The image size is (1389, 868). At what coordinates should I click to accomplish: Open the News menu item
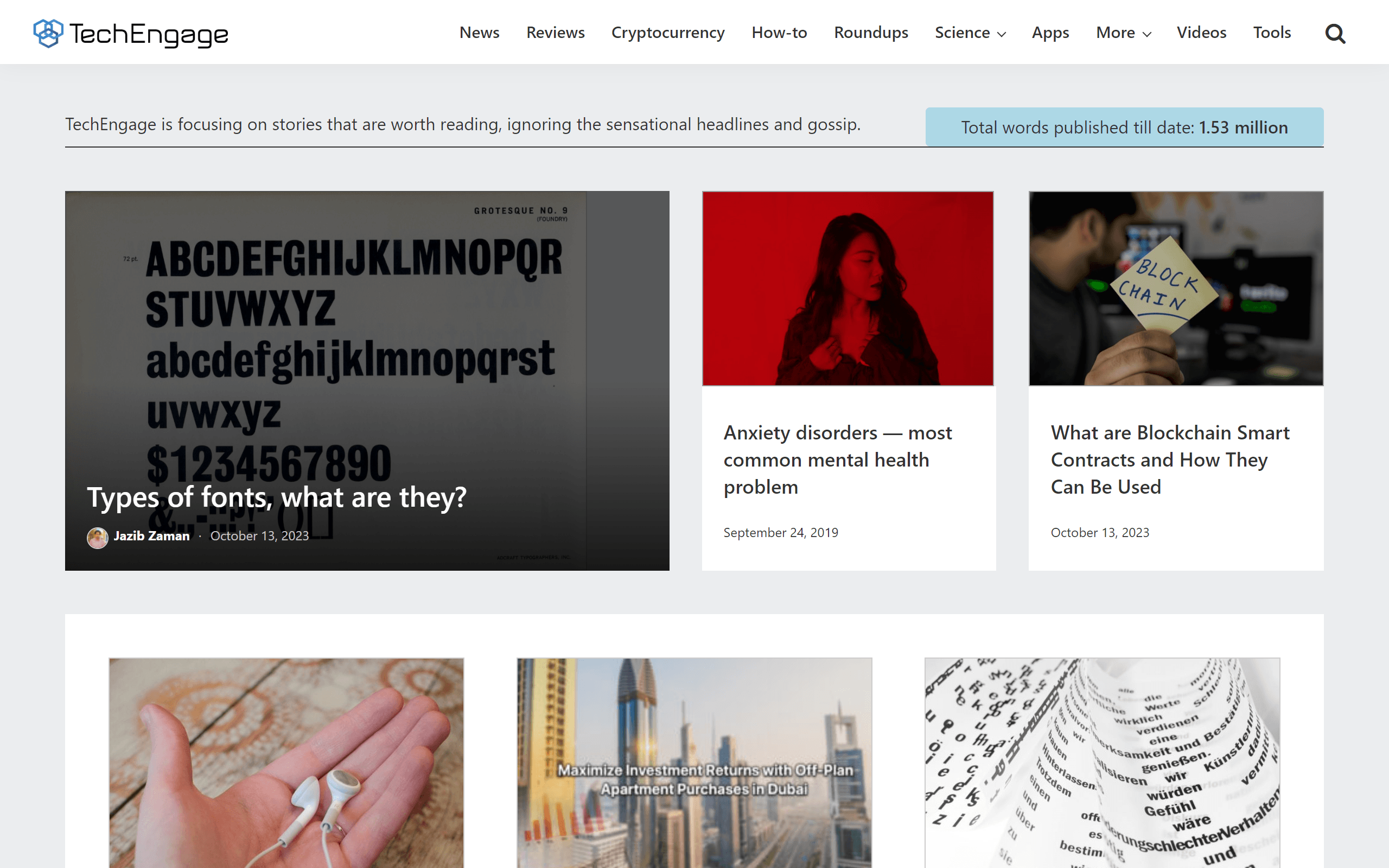click(x=479, y=33)
